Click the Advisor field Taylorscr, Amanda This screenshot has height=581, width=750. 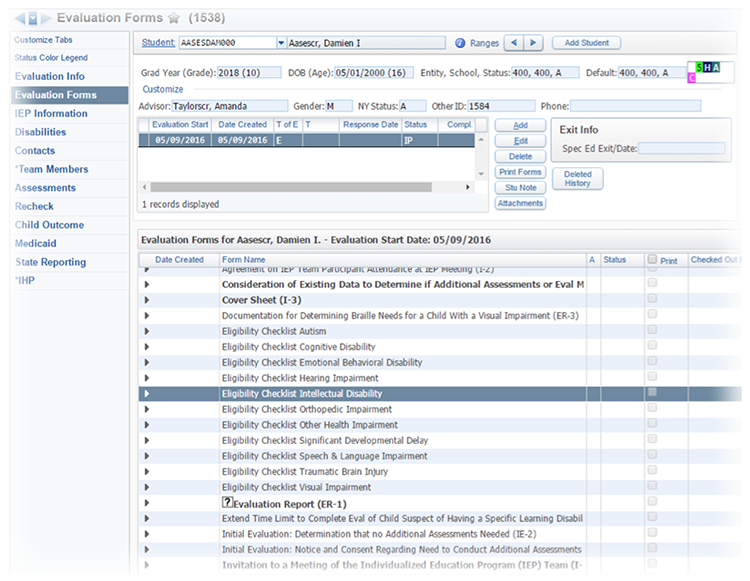(x=230, y=106)
